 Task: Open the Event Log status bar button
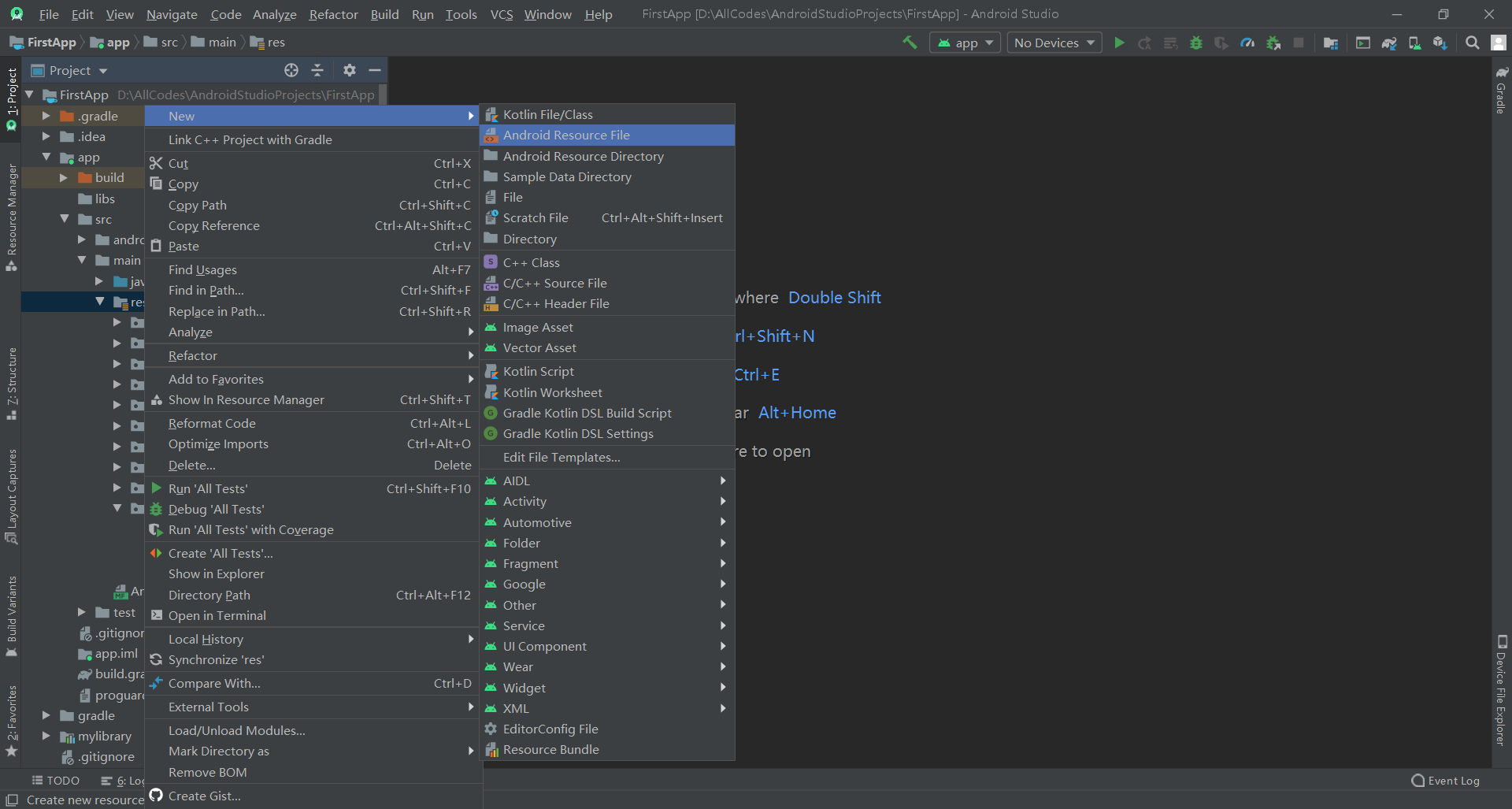click(1446, 781)
